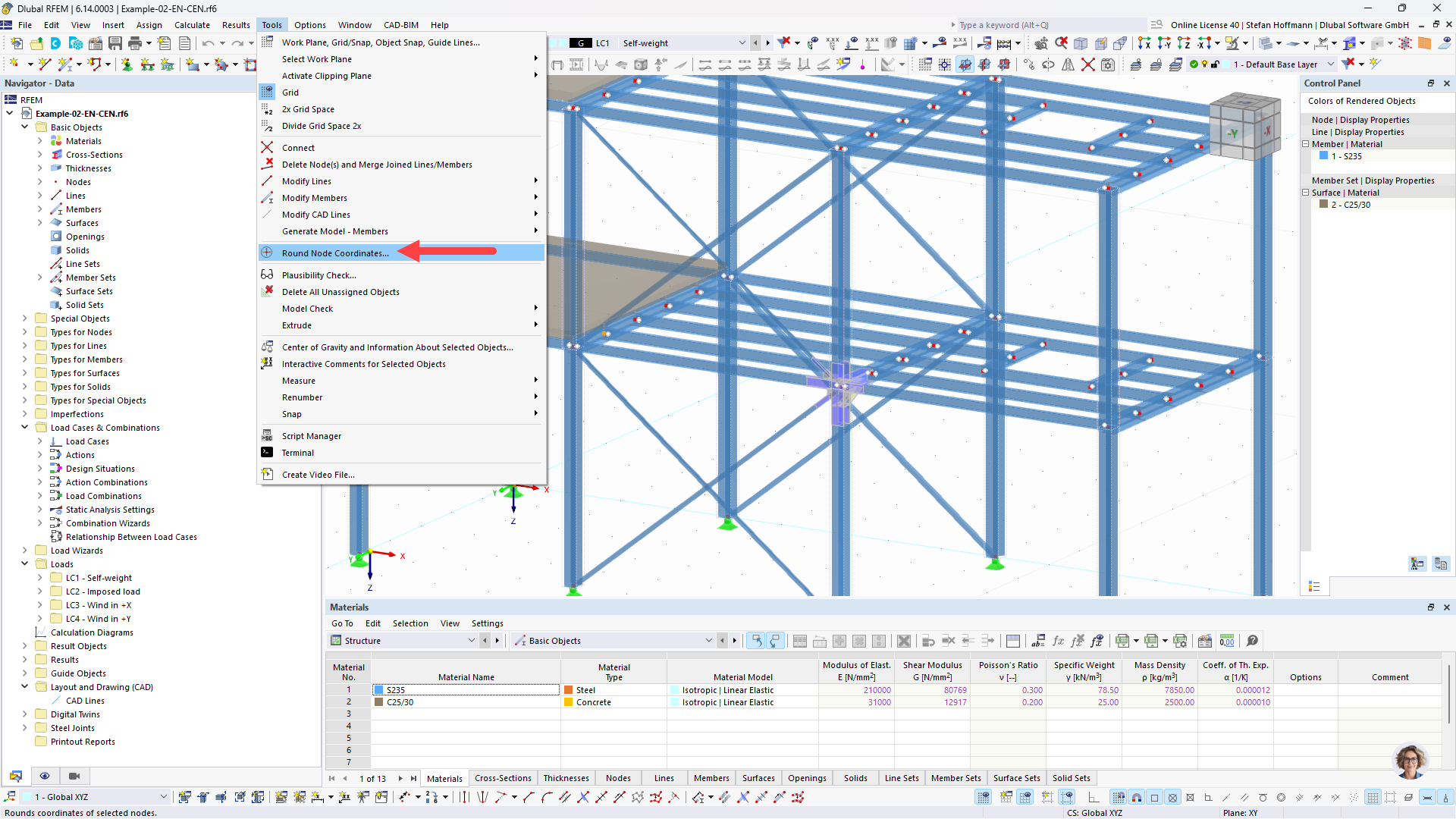This screenshot has height=819, width=1456.
Task: Toggle the Grid option in Tools menu
Action: (290, 93)
